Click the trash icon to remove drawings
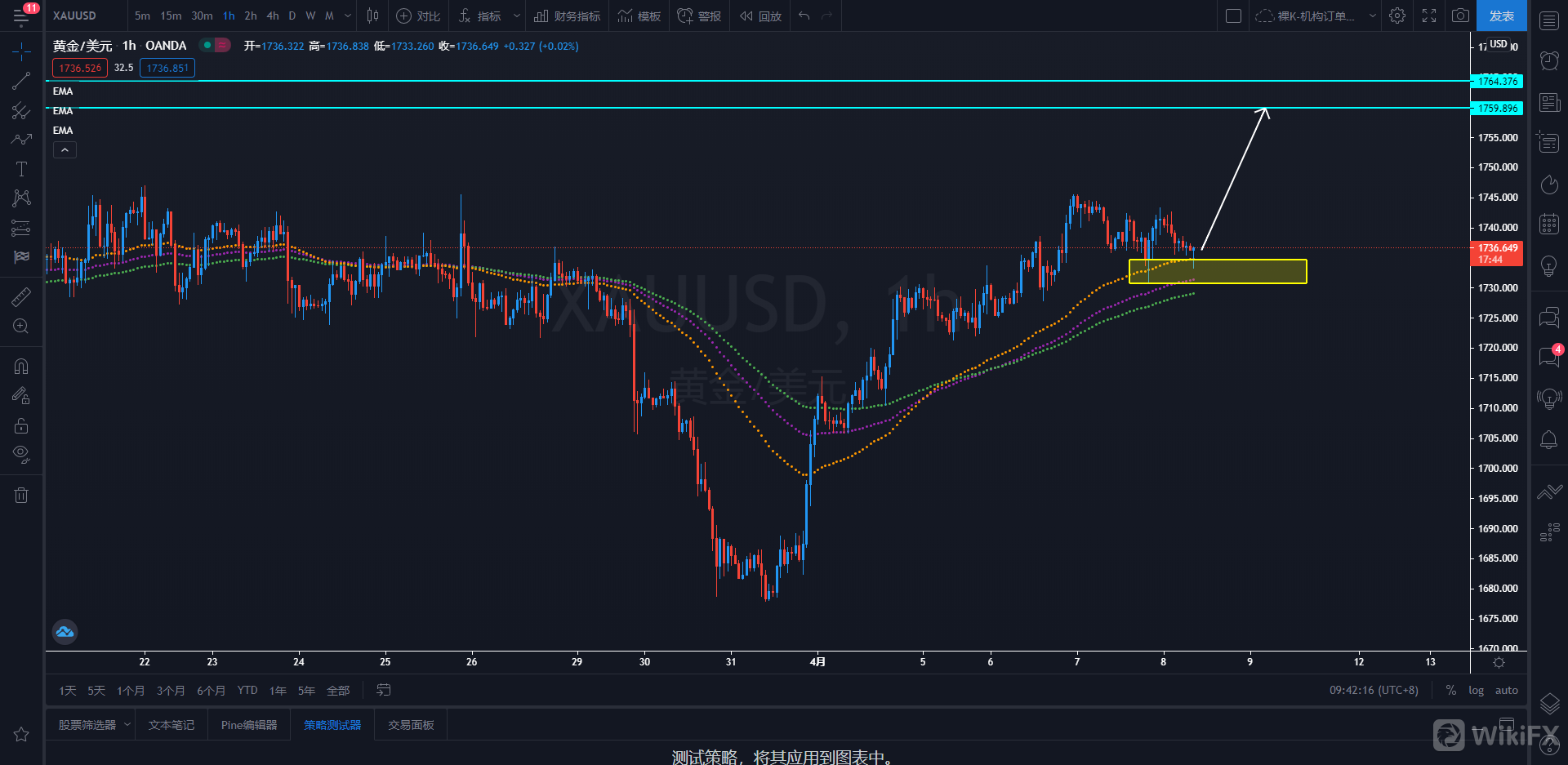 (21, 496)
